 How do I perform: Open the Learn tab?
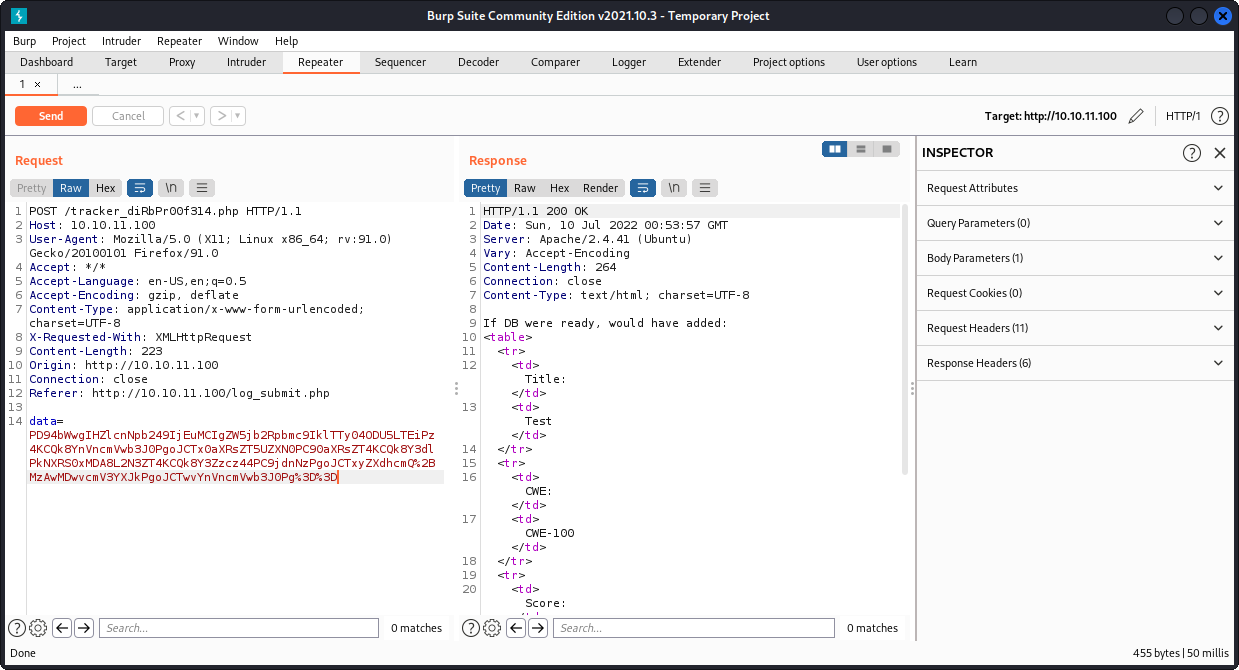click(x=963, y=62)
